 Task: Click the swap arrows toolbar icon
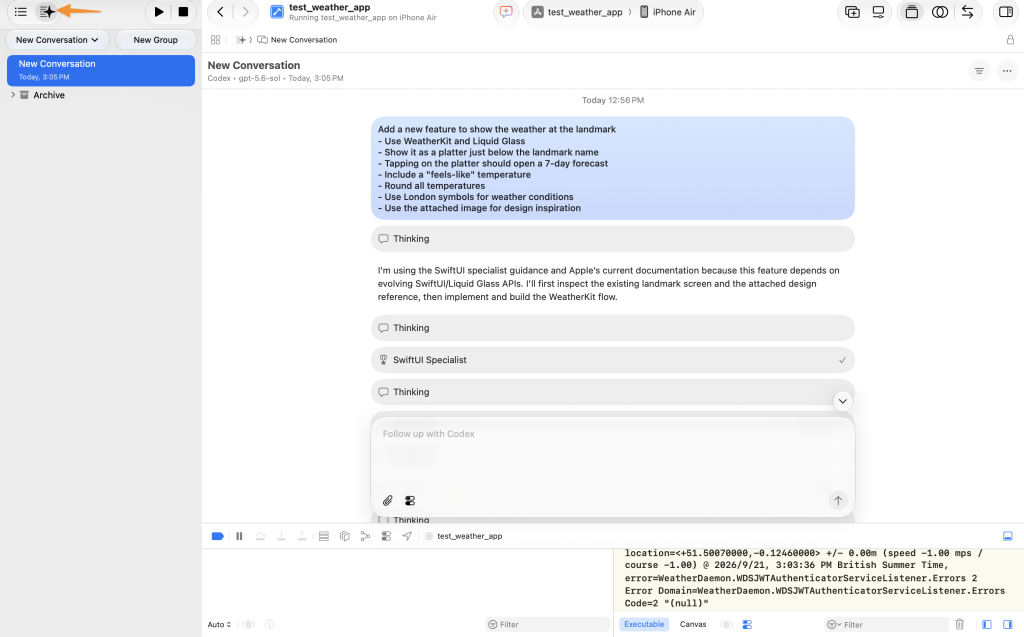coord(967,12)
